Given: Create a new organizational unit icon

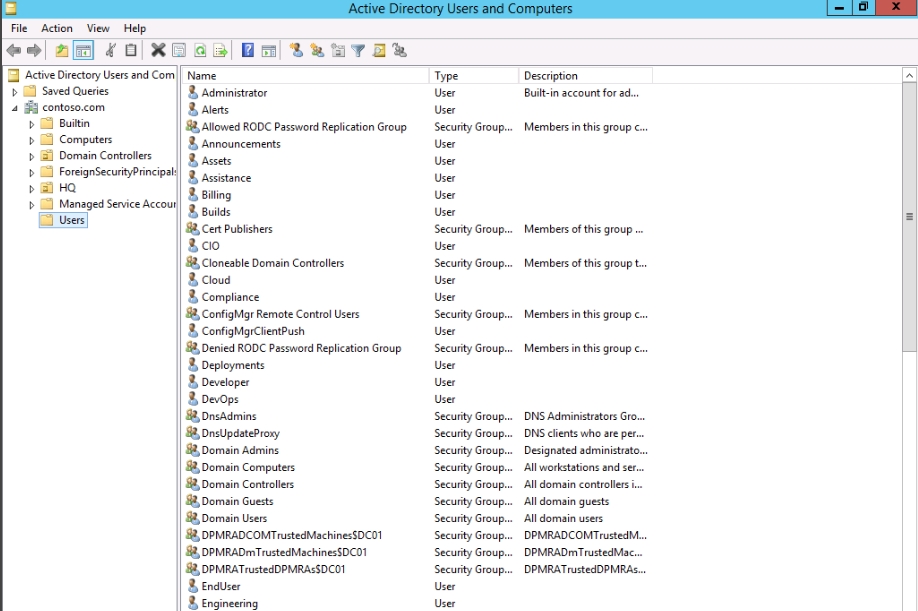Looking at the screenshot, I should [x=338, y=51].
